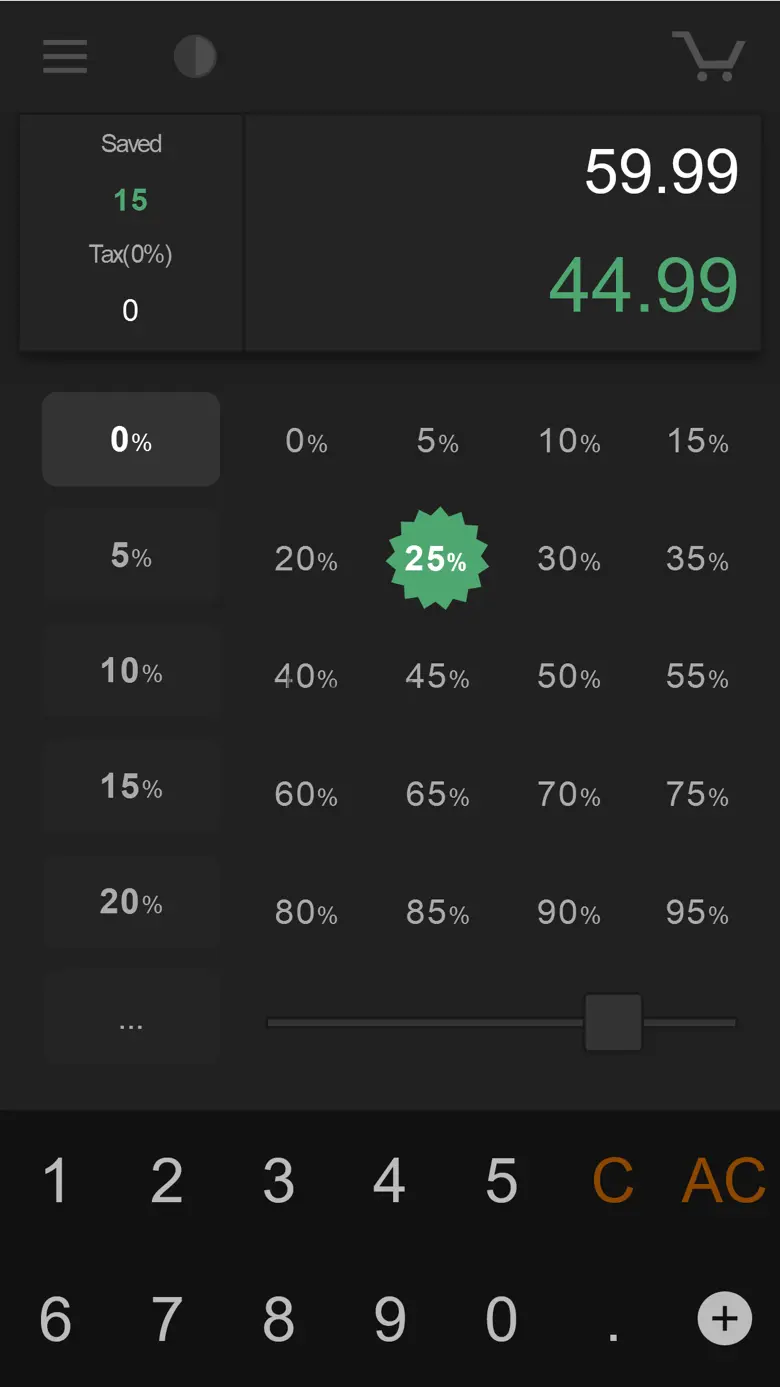Click the original price 59.99 field
The image size is (780, 1387).
[x=661, y=172]
